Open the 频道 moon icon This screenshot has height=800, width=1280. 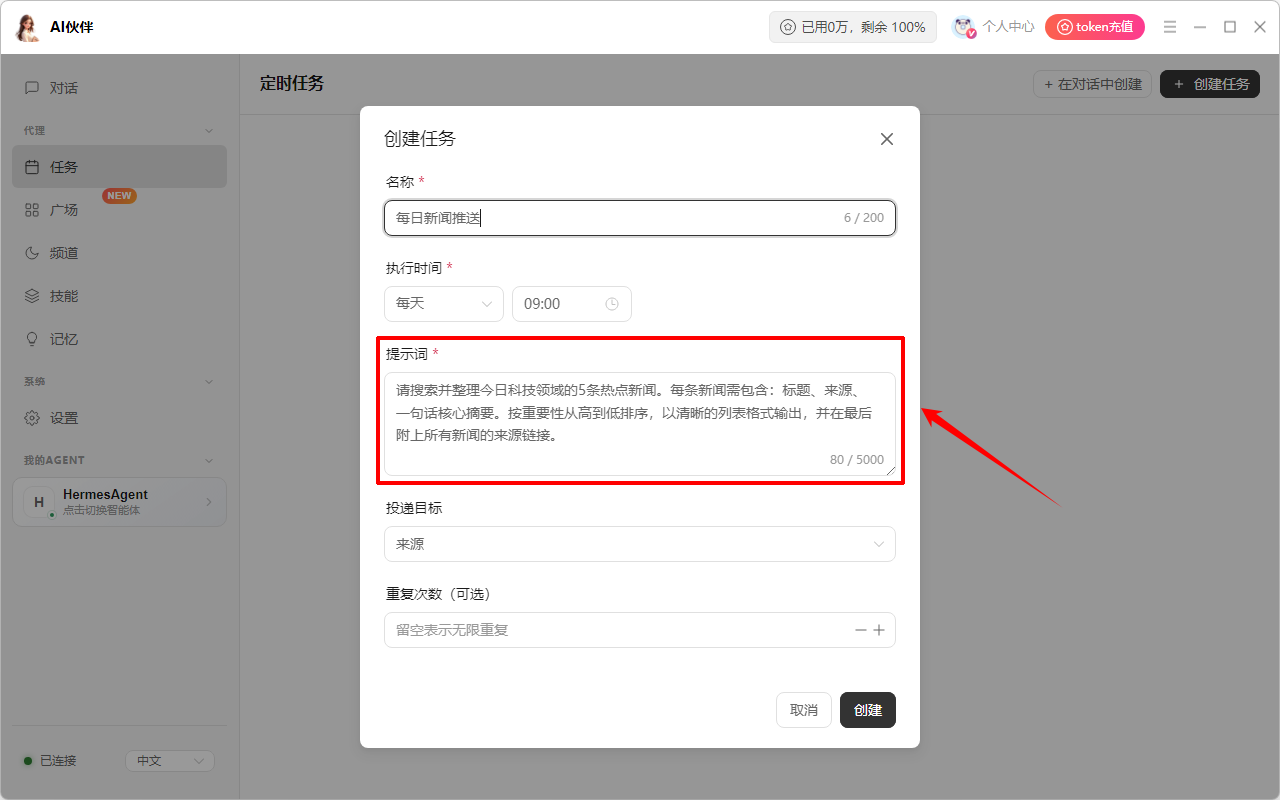pos(32,253)
